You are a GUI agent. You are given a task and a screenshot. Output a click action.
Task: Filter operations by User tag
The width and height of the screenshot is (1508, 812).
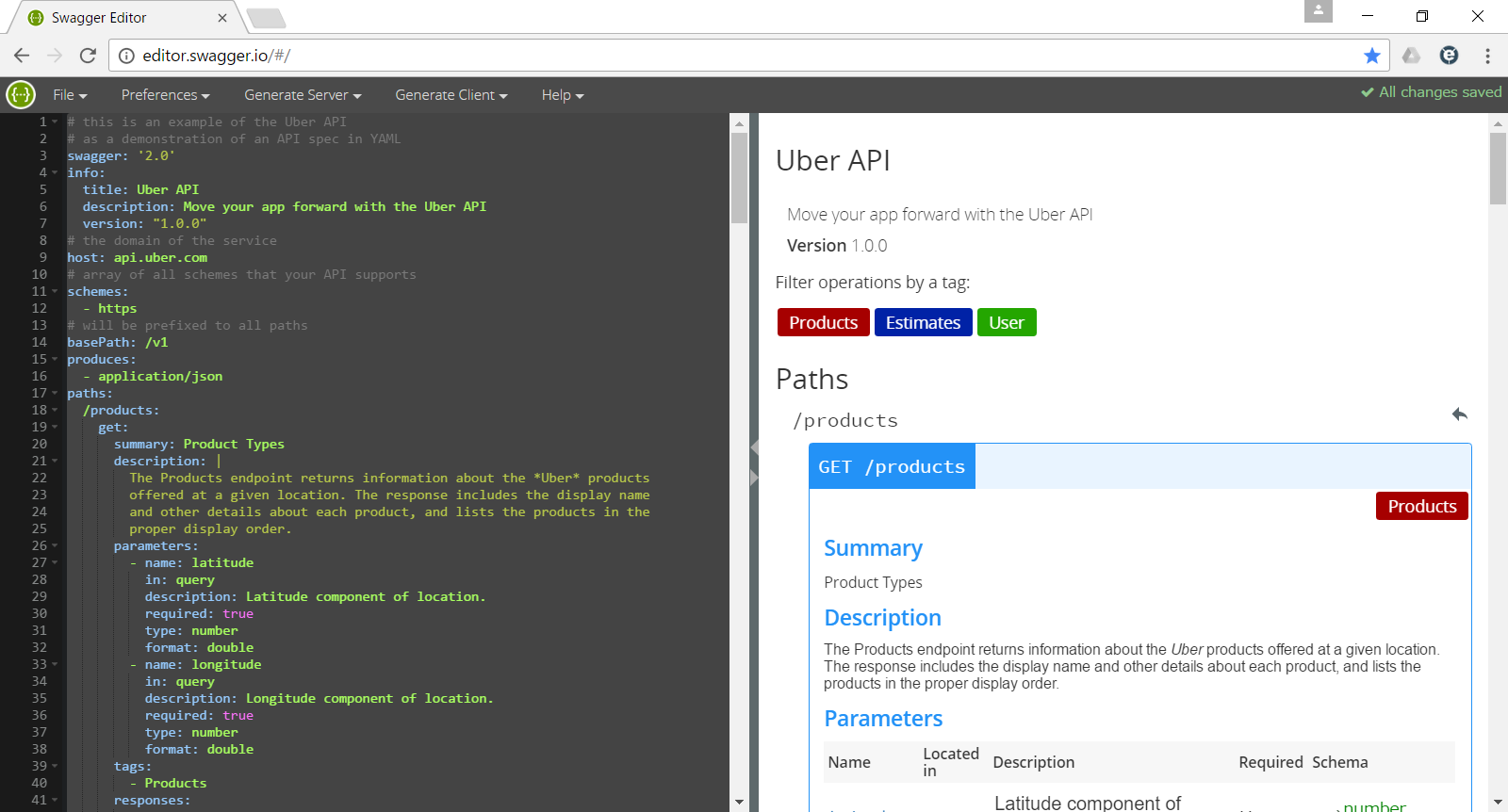pyautogui.click(x=1007, y=322)
